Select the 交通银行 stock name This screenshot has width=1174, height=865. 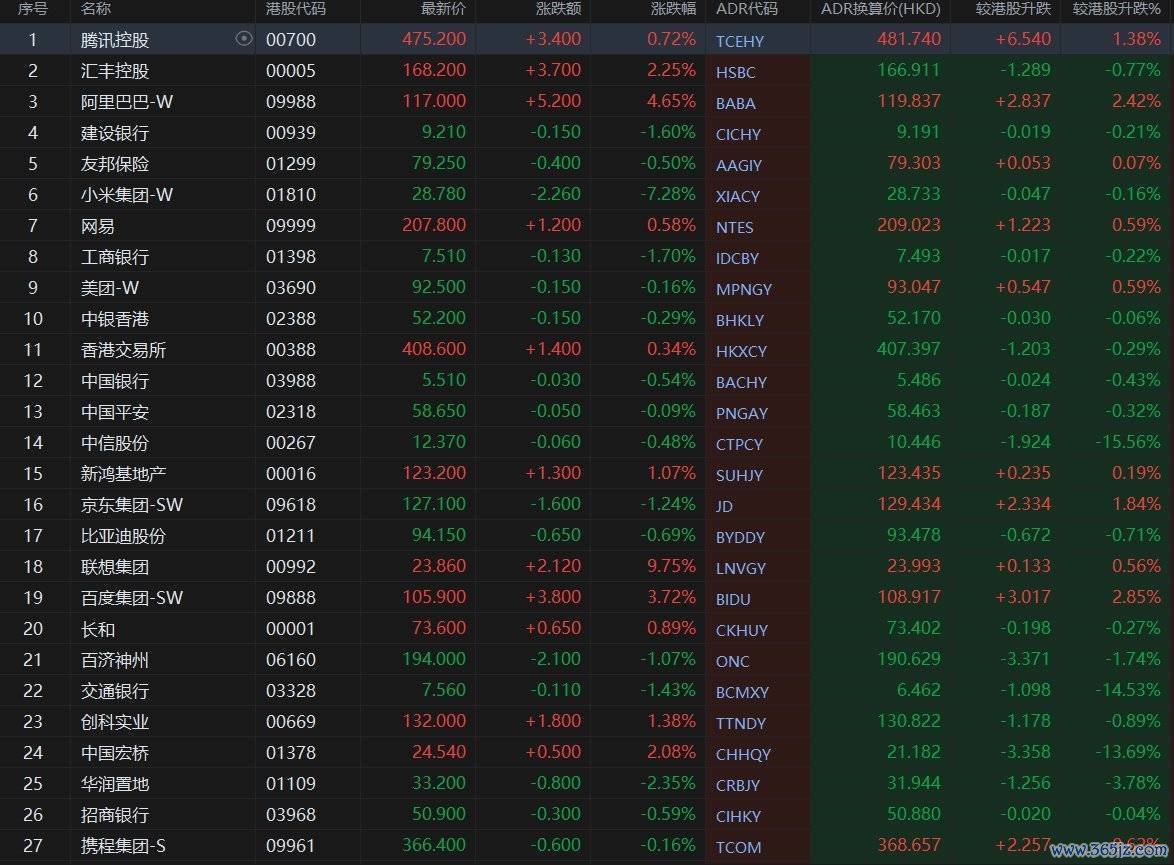tap(115, 691)
